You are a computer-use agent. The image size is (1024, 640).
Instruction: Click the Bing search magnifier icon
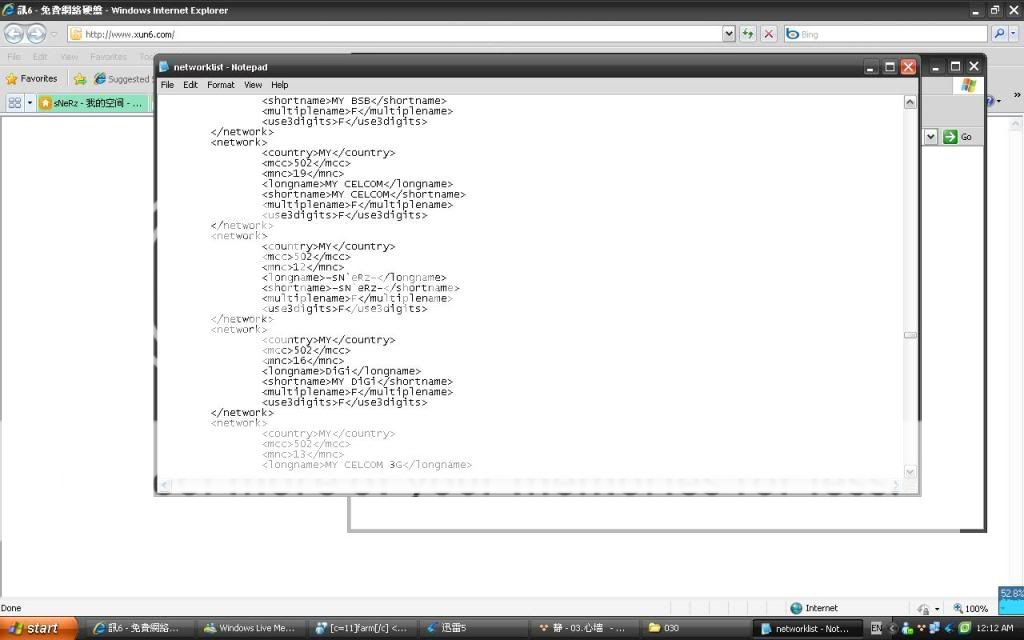point(999,34)
